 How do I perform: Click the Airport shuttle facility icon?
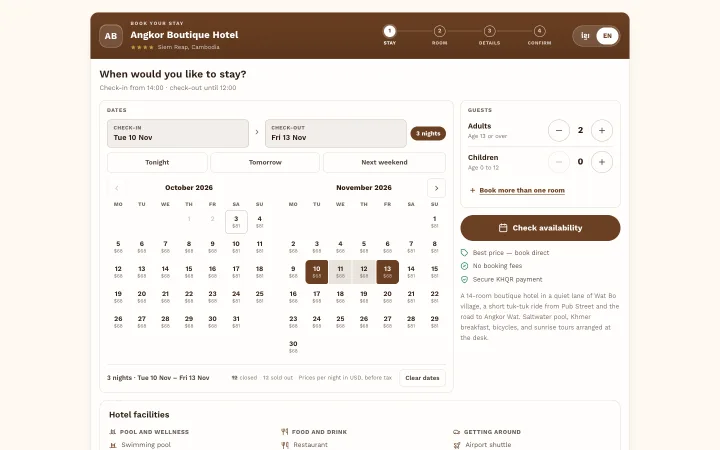[x=457, y=445]
